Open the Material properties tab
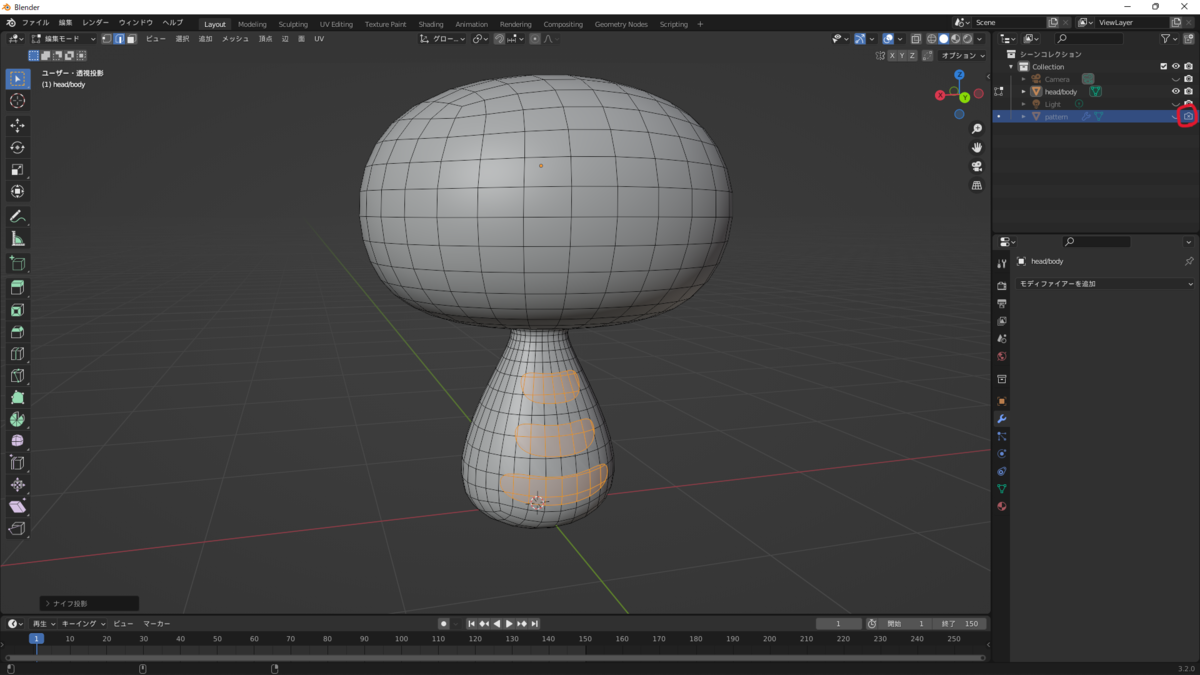The image size is (1200, 675). (1002, 506)
